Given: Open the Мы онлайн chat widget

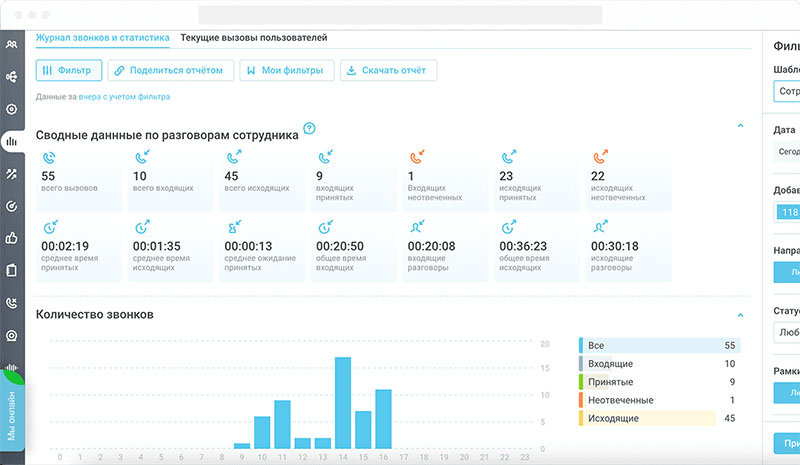Looking at the screenshot, I should tap(12, 405).
